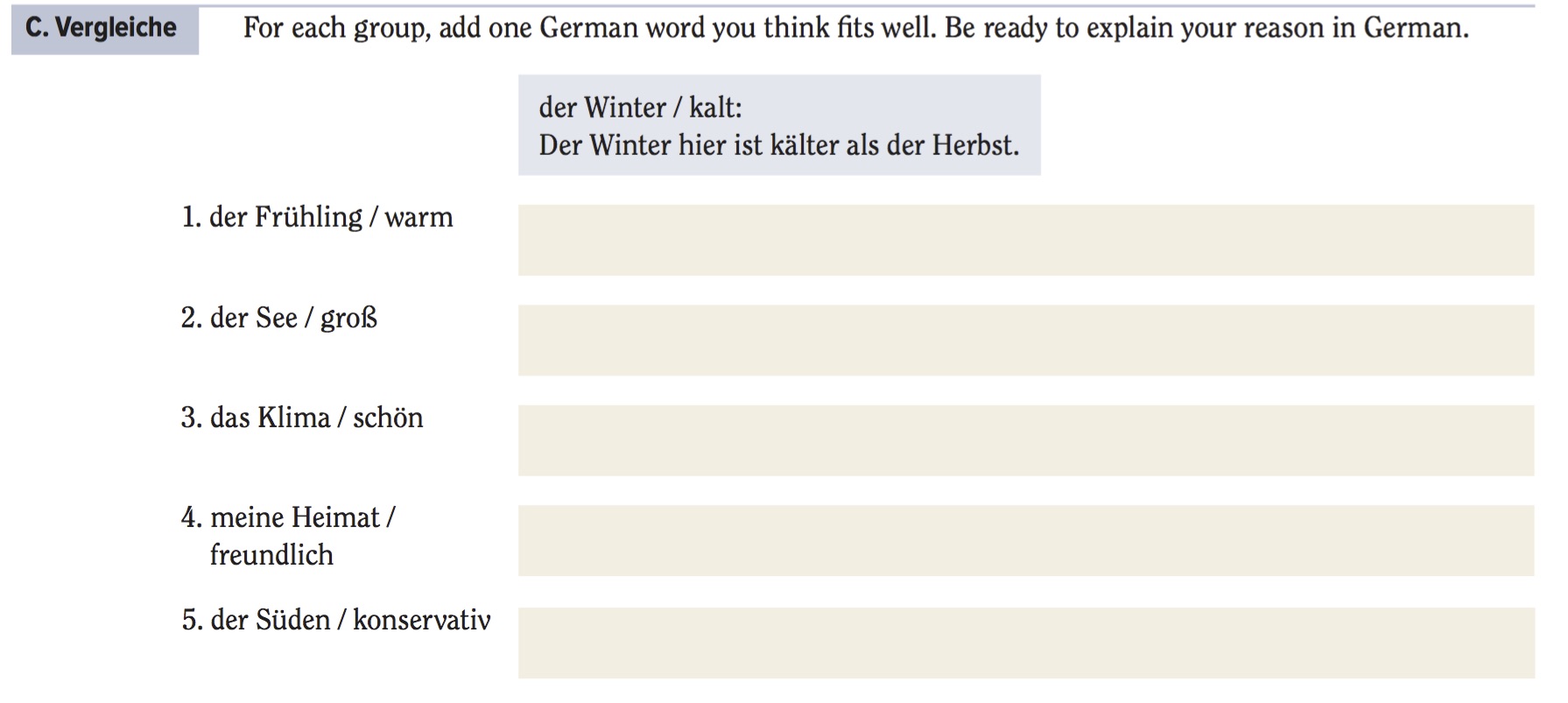1568x703 pixels.
Task: Click the word schön in item 3
Action: [388, 418]
